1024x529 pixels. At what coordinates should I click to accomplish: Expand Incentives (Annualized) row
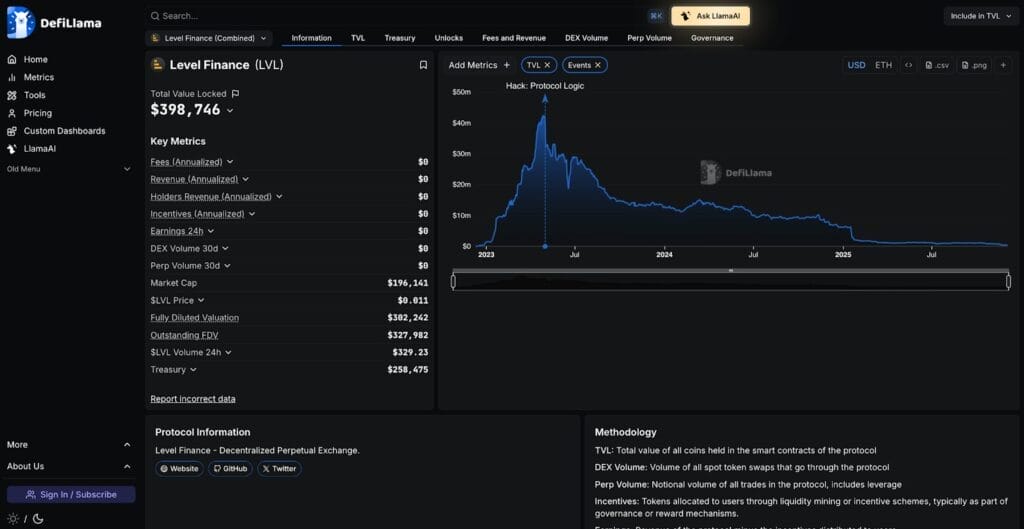[x=251, y=214]
